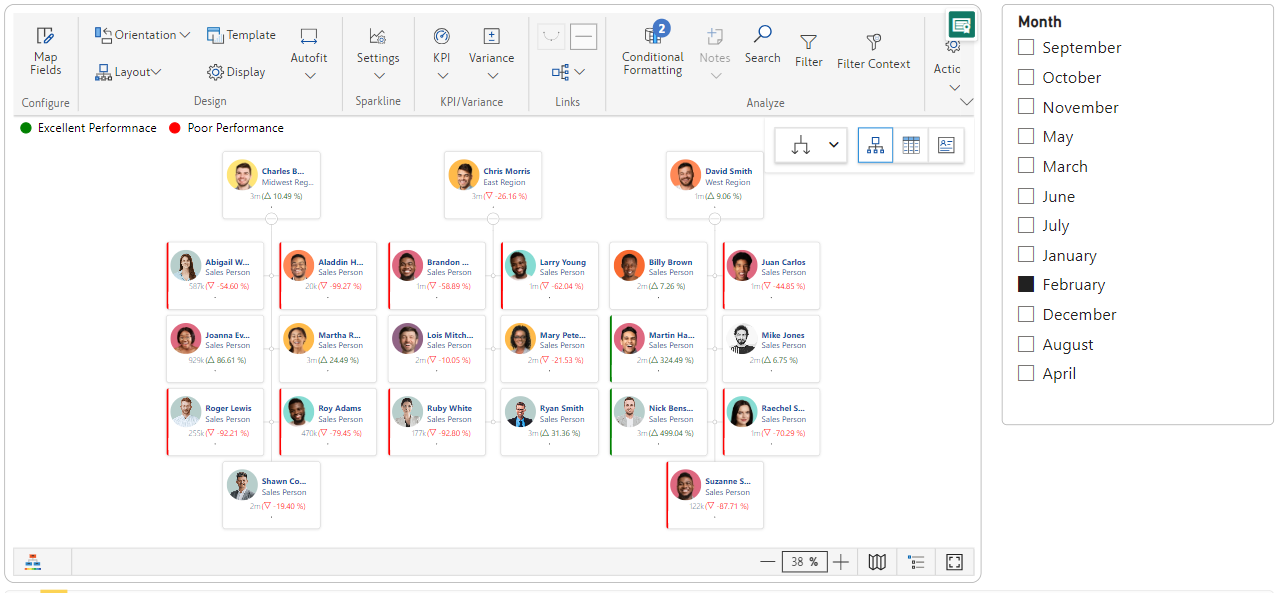
Task: Zoom in with the plus icon
Action: point(841,562)
